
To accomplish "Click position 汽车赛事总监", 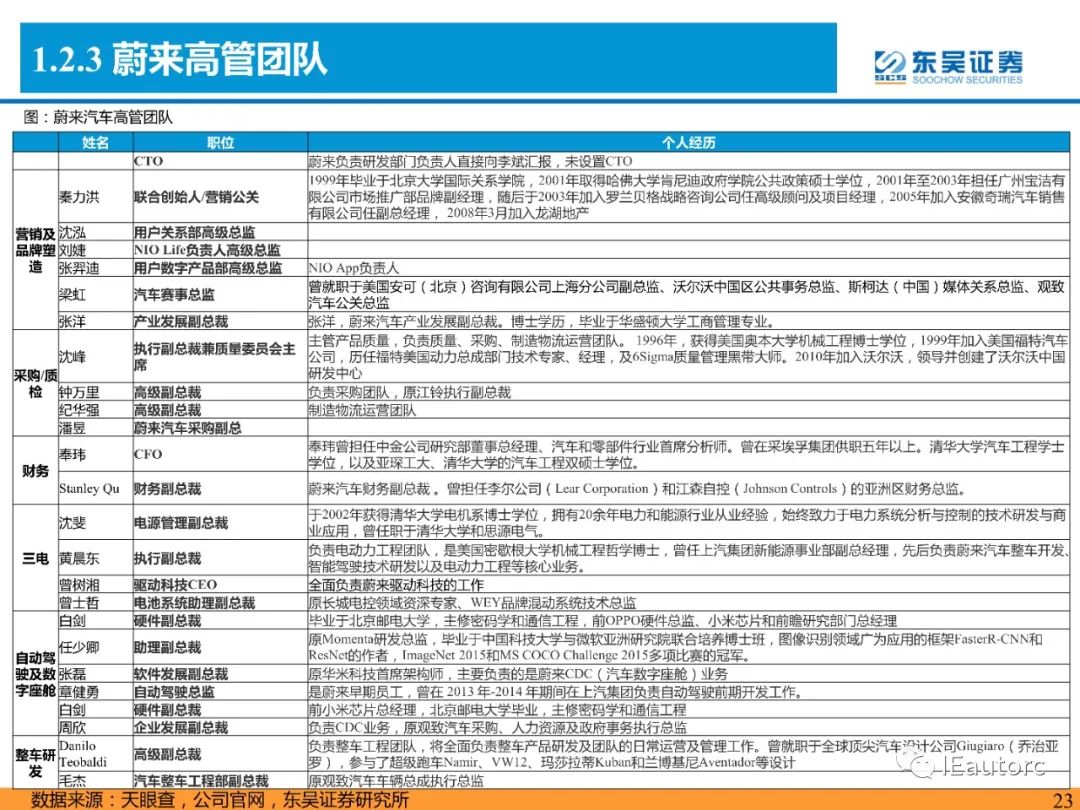I will (220, 294).
